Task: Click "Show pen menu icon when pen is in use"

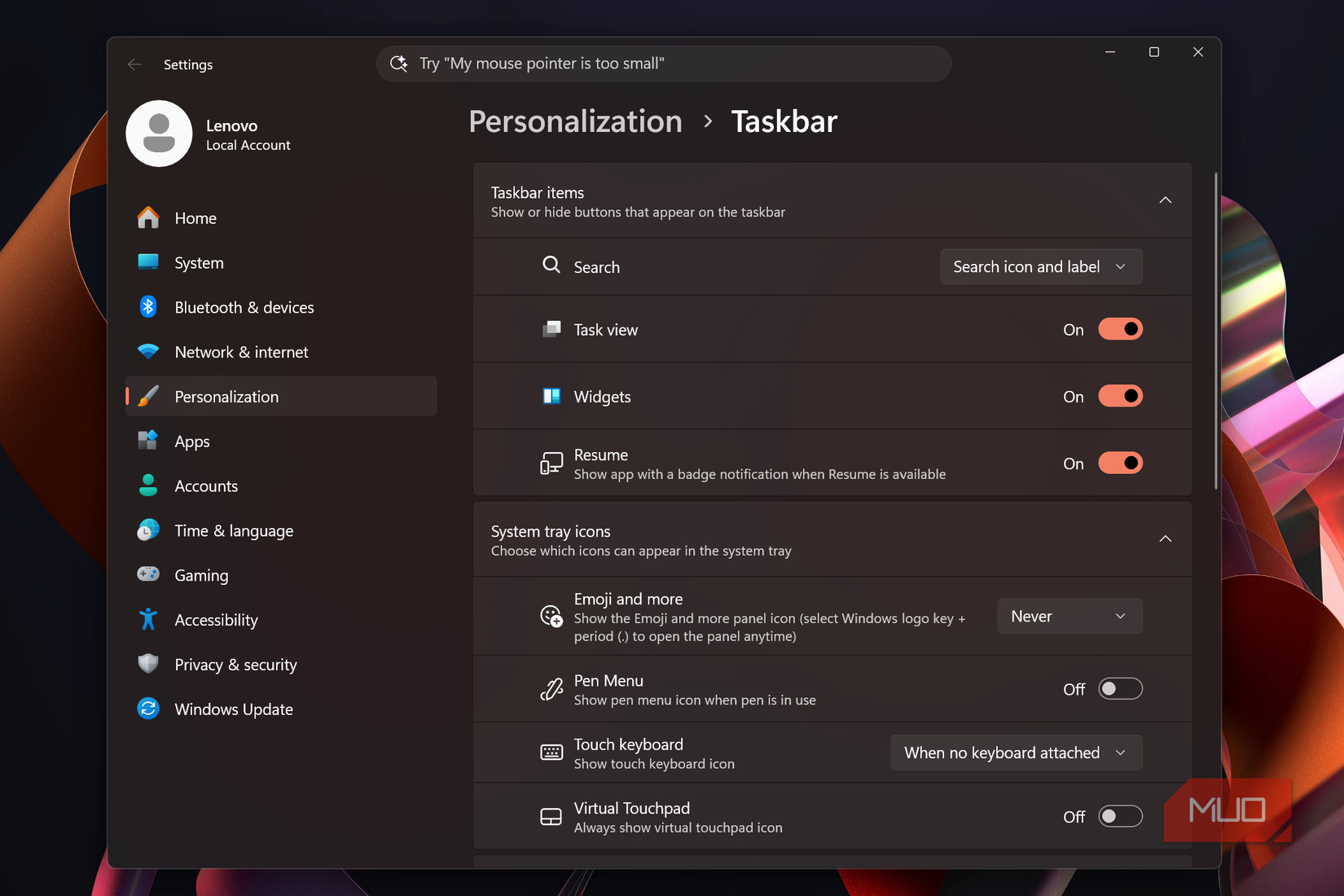Action: click(x=695, y=700)
